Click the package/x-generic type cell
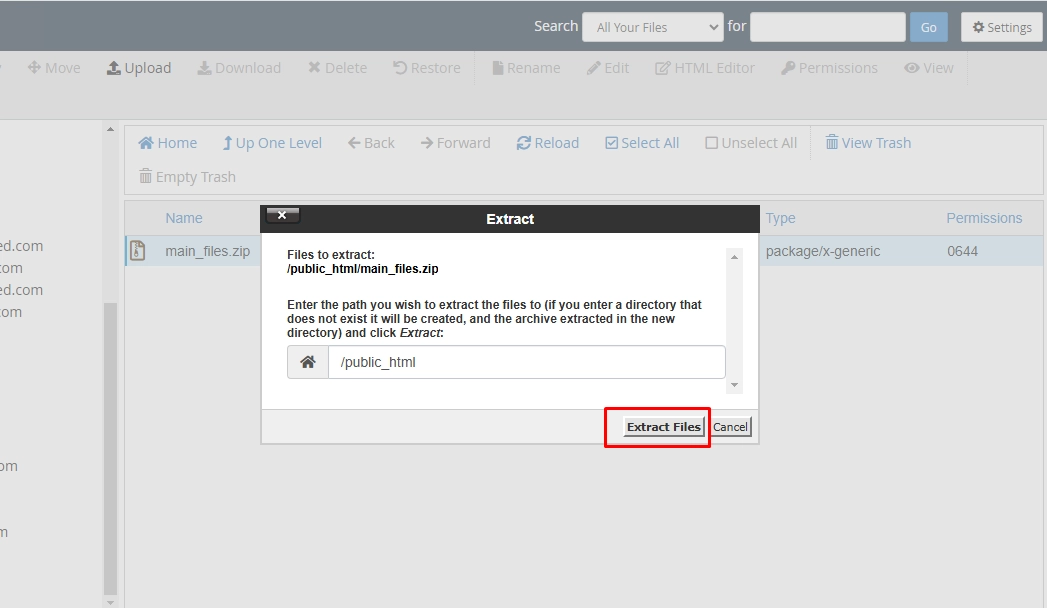The image size is (1047, 608). pyautogui.click(x=823, y=251)
